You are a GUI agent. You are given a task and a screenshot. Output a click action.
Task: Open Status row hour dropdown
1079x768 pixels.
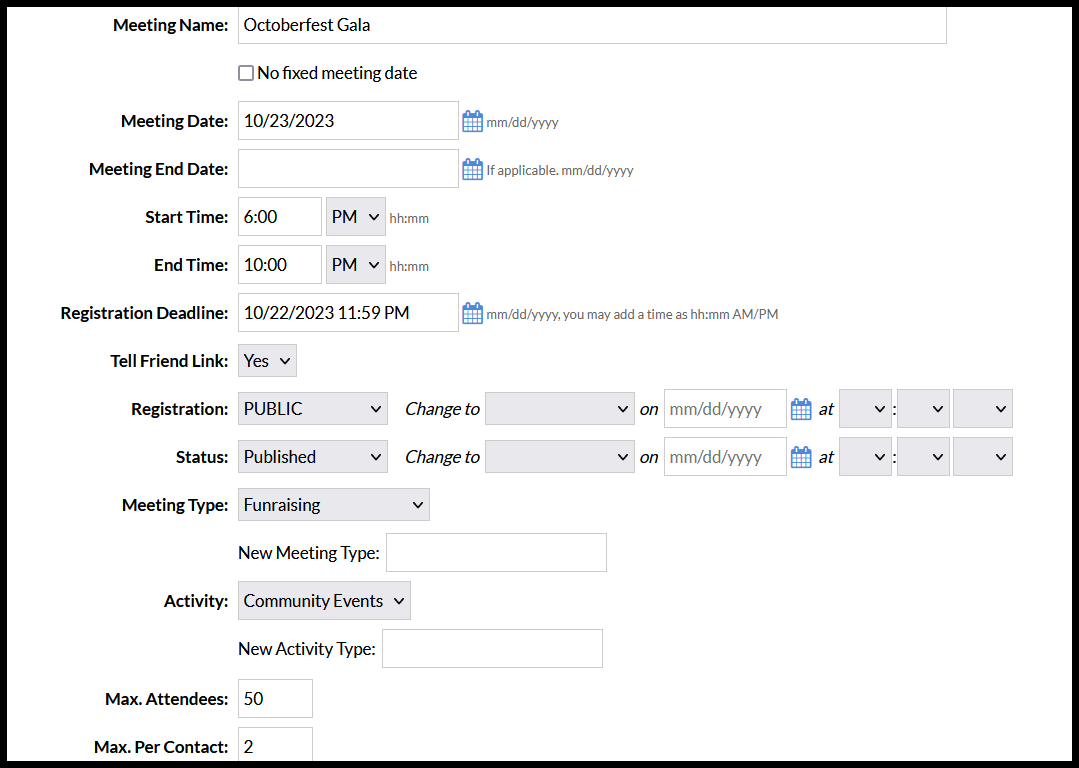(866, 457)
